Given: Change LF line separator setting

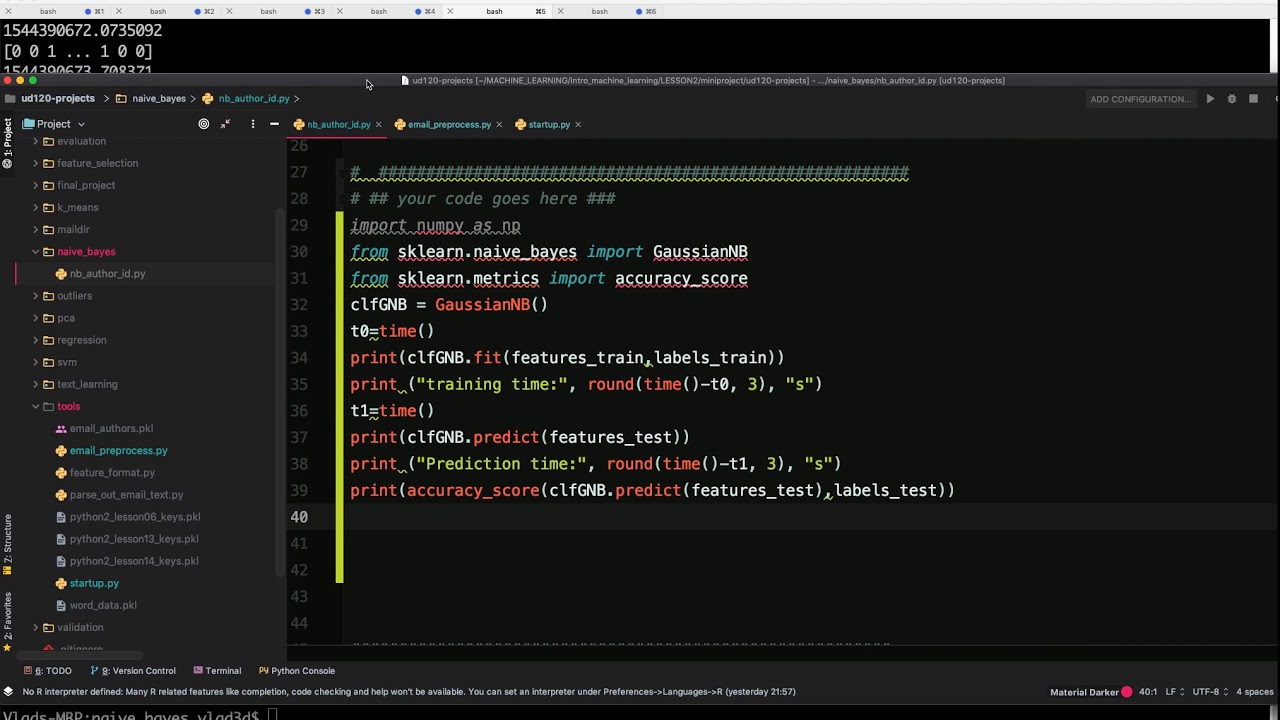Looking at the screenshot, I should [1173, 692].
